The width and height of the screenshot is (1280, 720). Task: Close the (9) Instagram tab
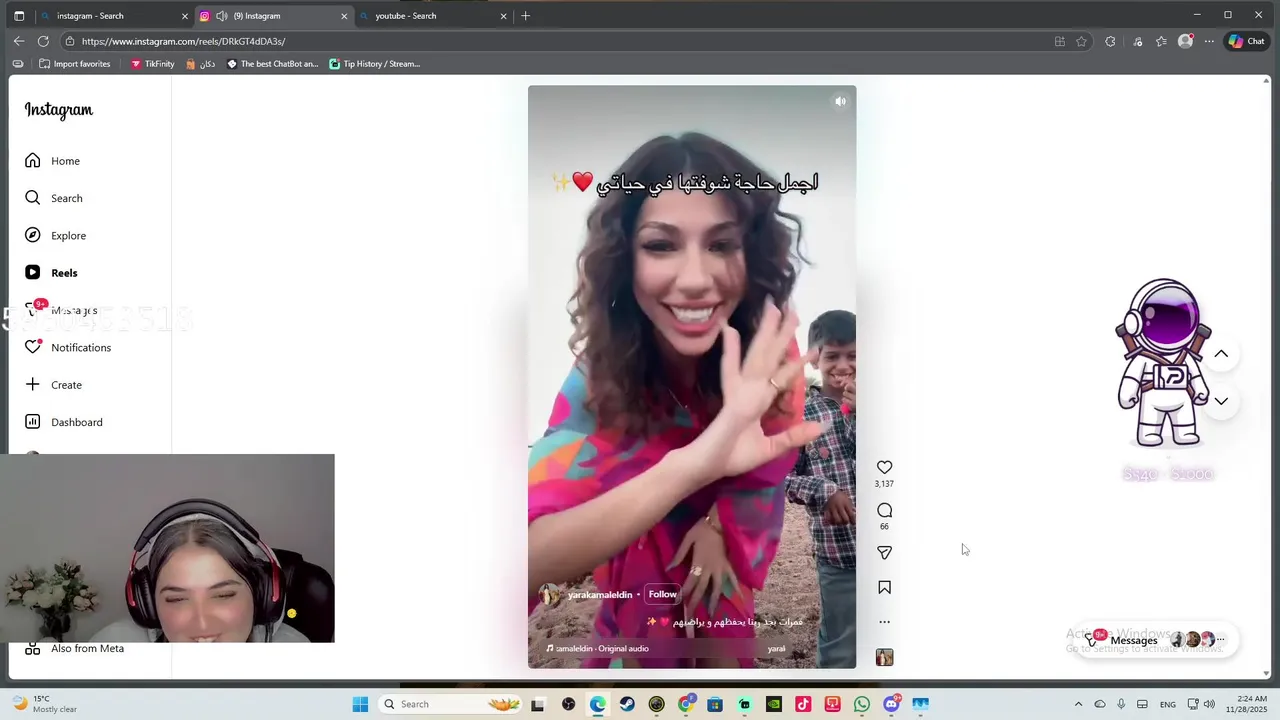(x=344, y=16)
